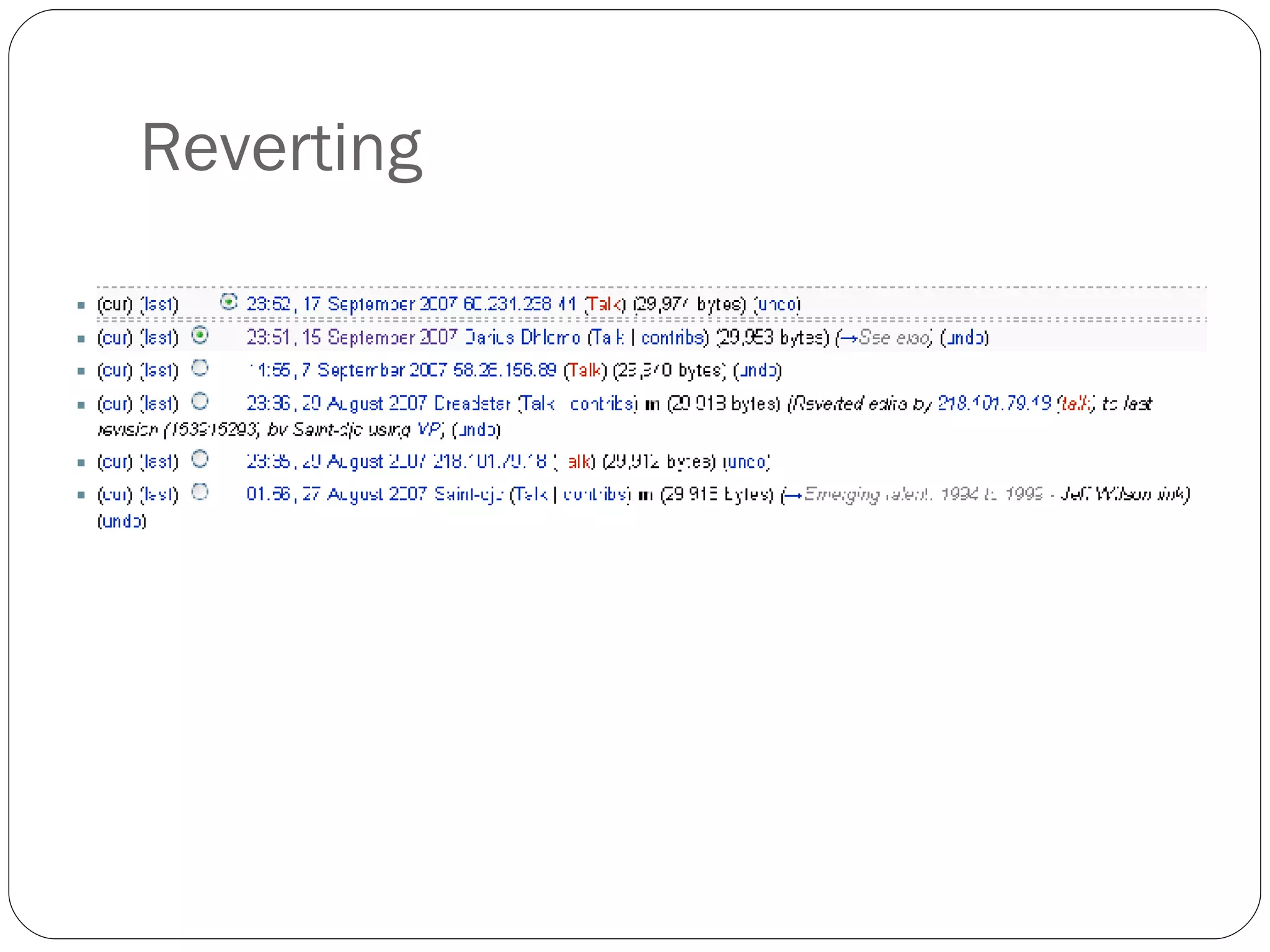Select the radio button for 01:56, 27 August 2007 revision
Screen dimensions: 1270x952
tap(200, 492)
